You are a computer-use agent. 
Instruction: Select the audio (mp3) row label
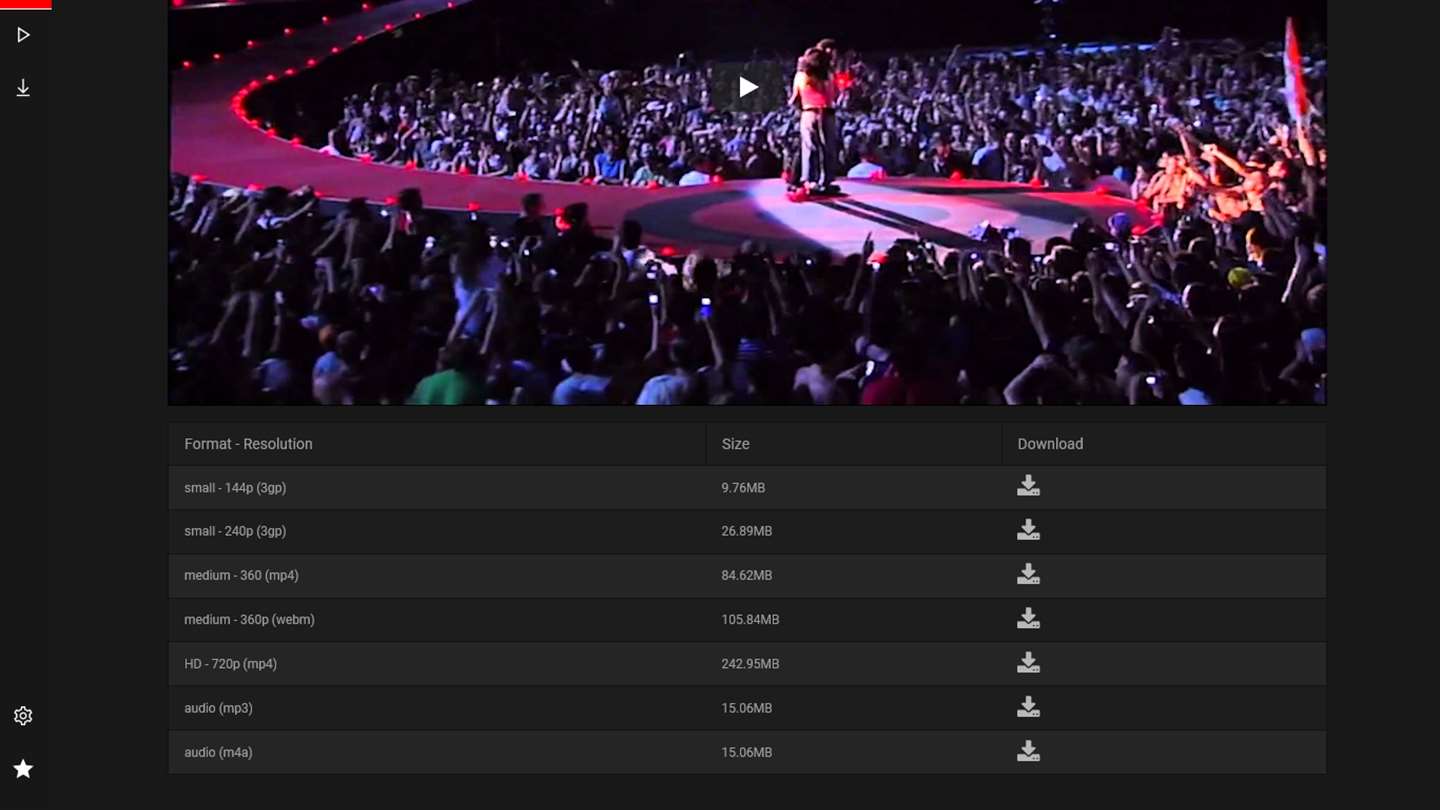pos(218,708)
